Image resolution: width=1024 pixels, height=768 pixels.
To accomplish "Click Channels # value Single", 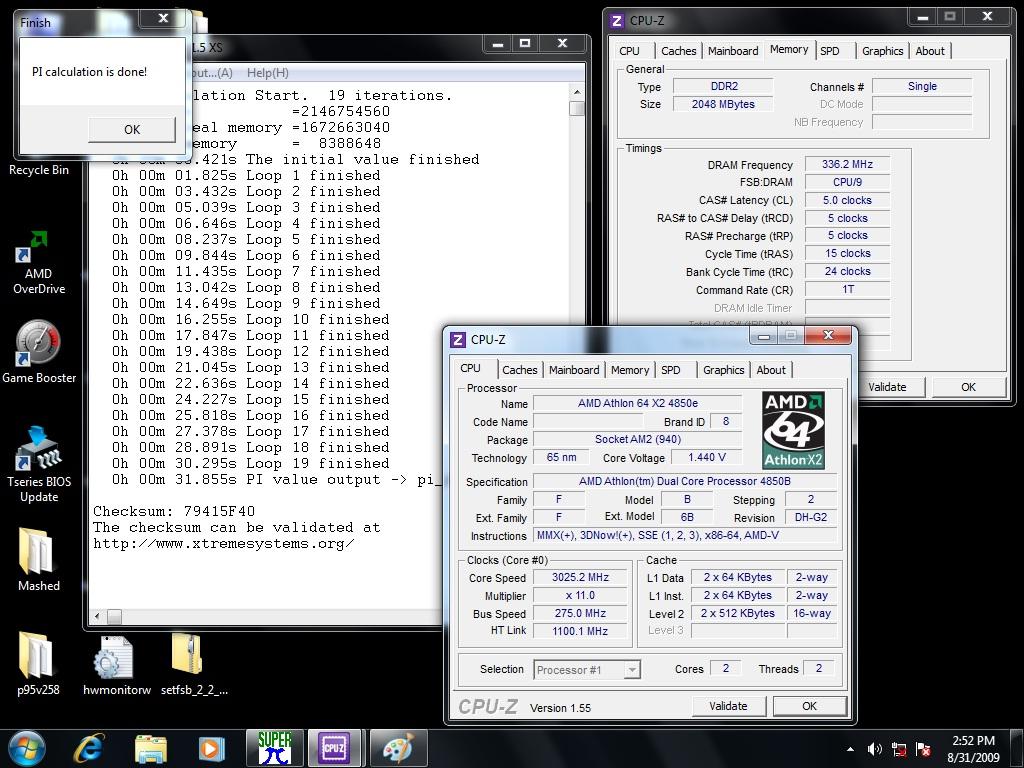I will (x=922, y=86).
